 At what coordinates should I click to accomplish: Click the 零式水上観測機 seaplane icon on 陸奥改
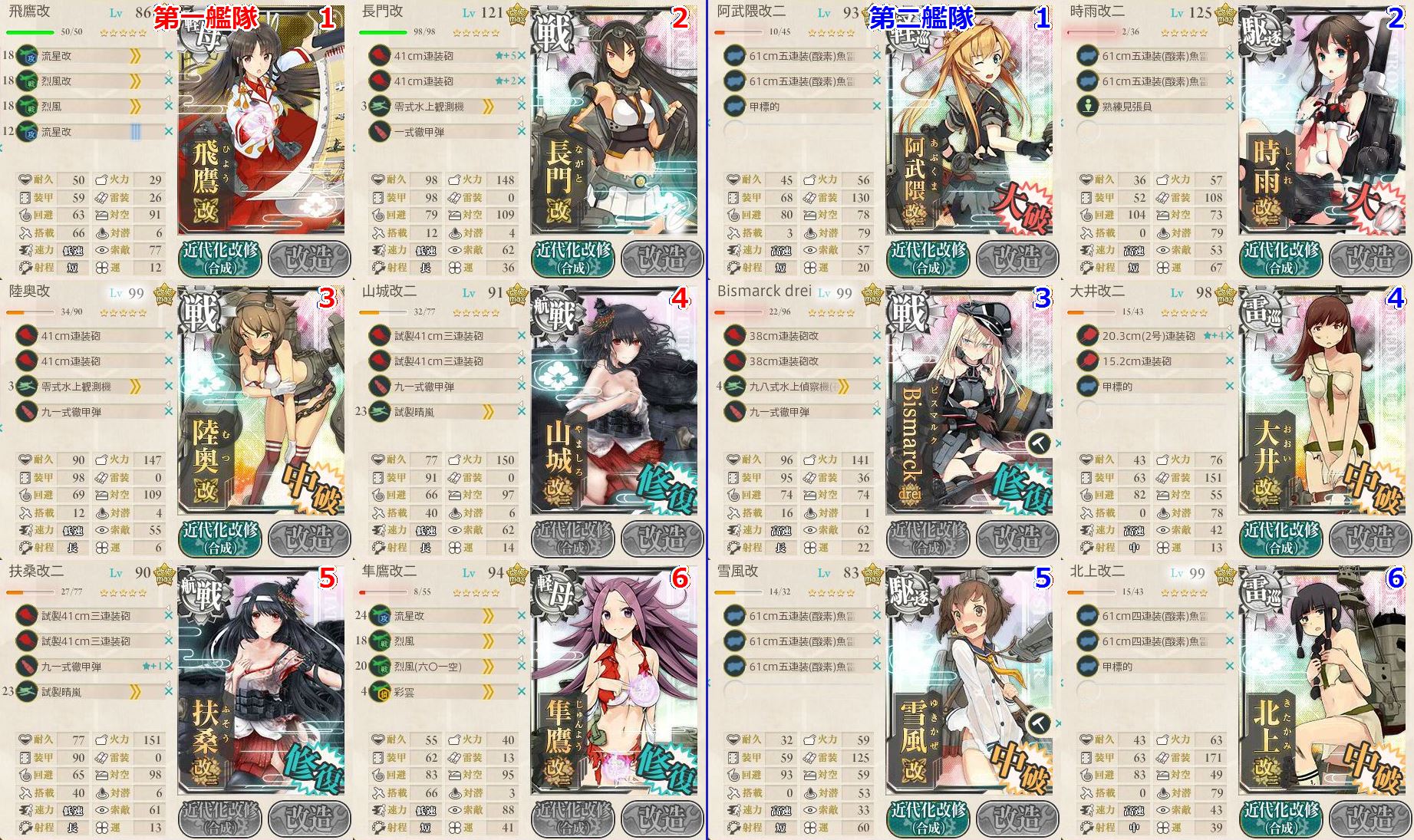coord(27,387)
